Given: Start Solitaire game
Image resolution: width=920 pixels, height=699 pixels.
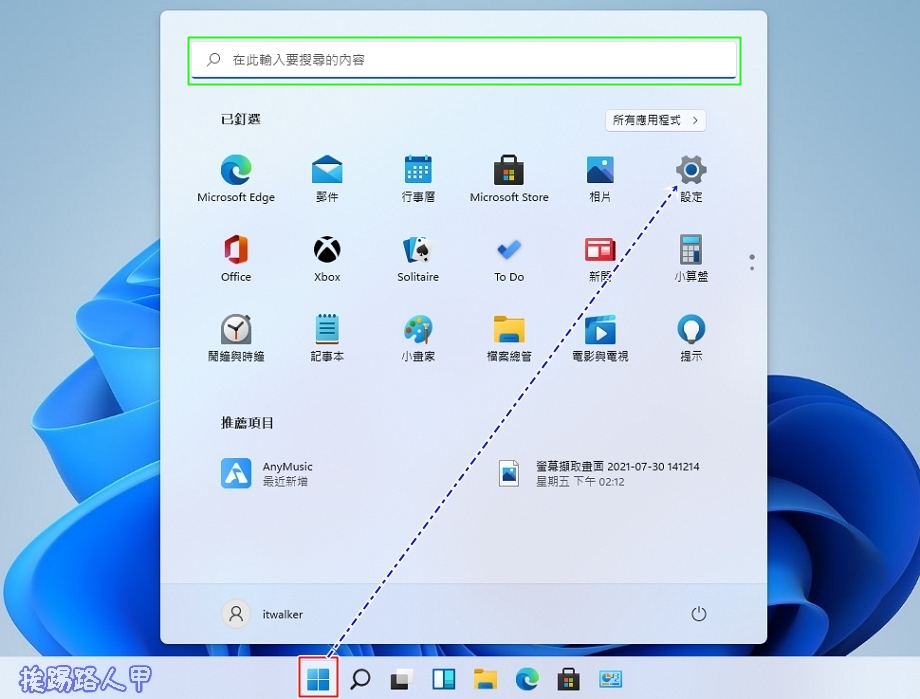Looking at the screenshot, I should (x=418, y=258).
